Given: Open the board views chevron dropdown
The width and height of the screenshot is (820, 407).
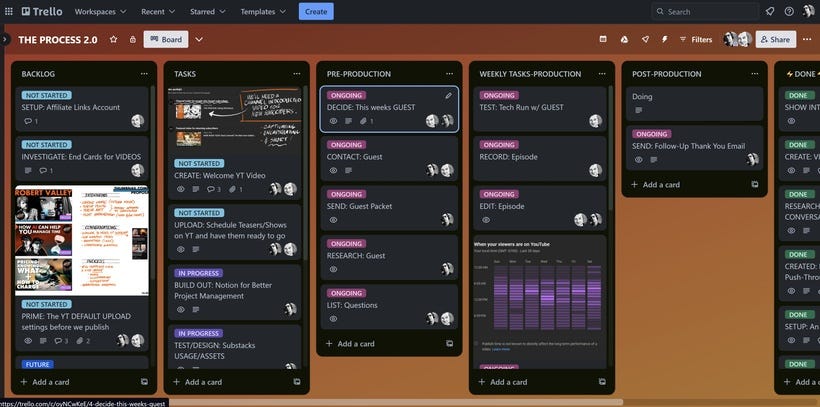Looking at the screenshot, I should [199, 39].
